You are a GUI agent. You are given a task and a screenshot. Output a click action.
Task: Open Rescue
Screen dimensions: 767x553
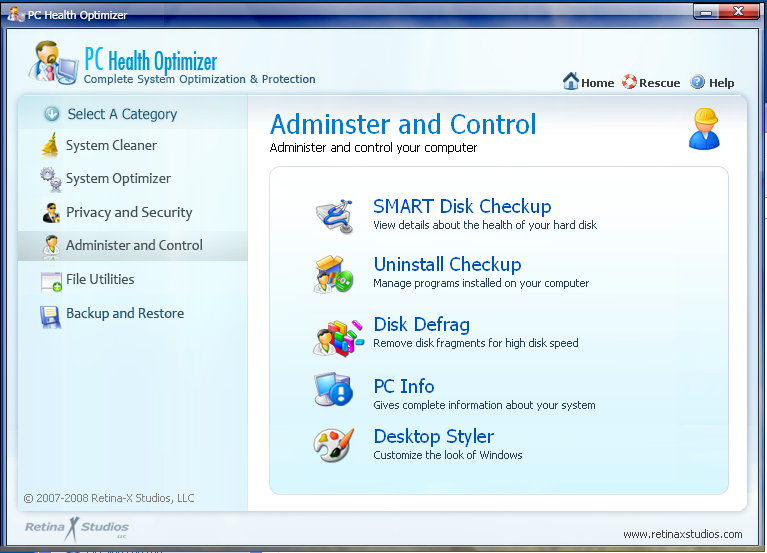click(x=659, y=83)
